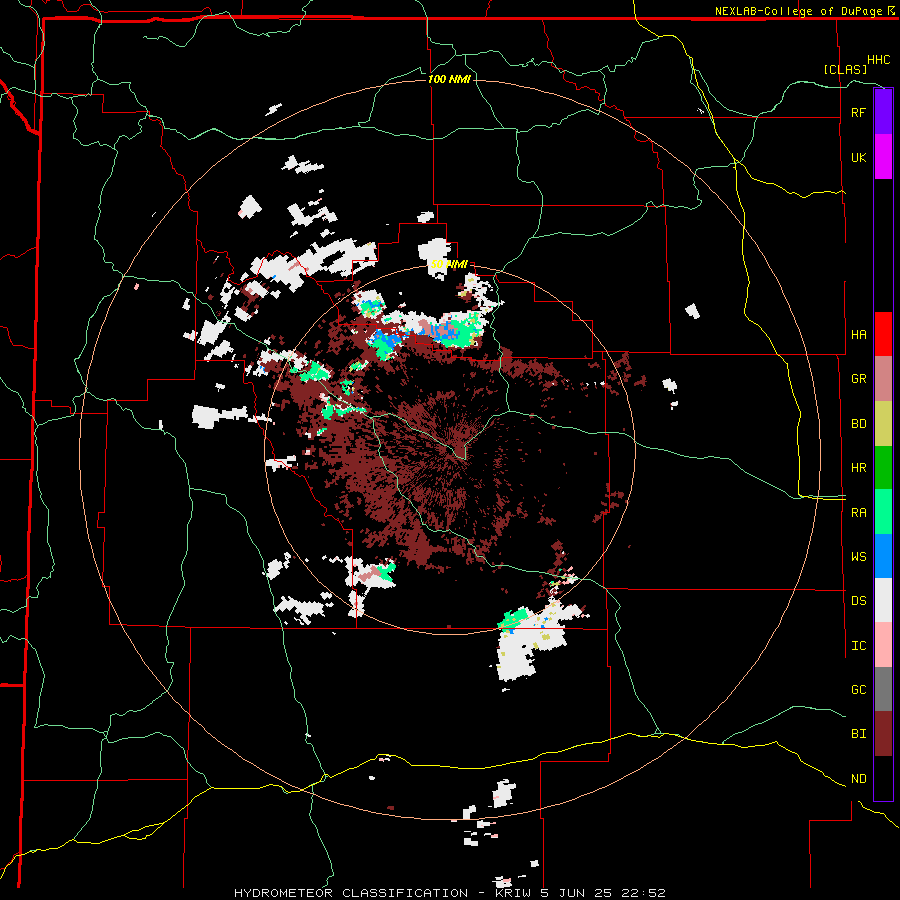Click the 100 NMI range ring label
The image size is (900, 900).
coord(449,79)
